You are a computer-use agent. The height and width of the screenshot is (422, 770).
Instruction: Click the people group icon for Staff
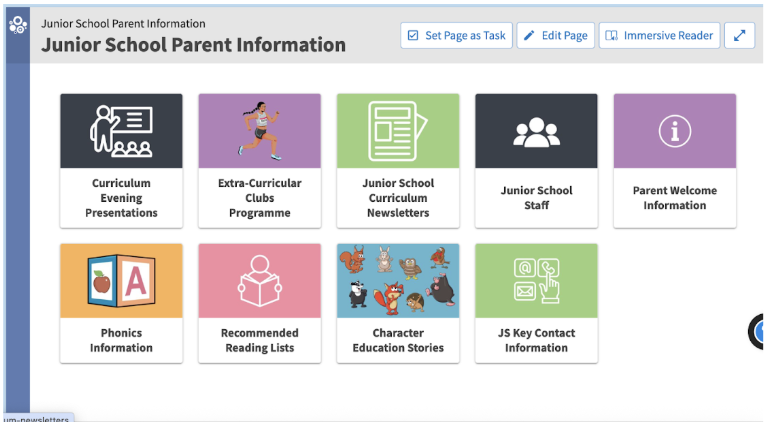(536, 131)
